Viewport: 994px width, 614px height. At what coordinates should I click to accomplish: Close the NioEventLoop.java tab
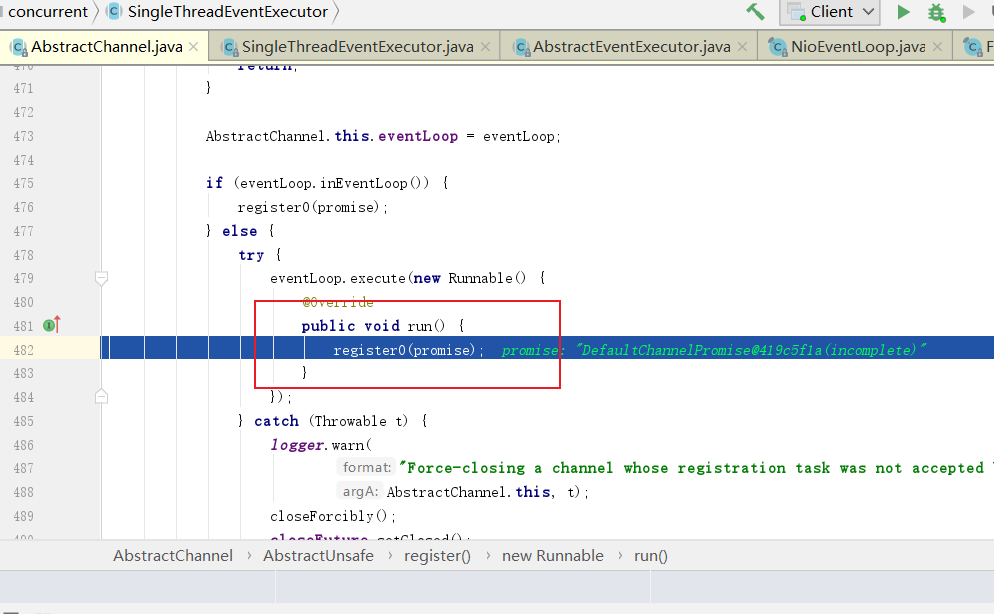click(938, 47)
